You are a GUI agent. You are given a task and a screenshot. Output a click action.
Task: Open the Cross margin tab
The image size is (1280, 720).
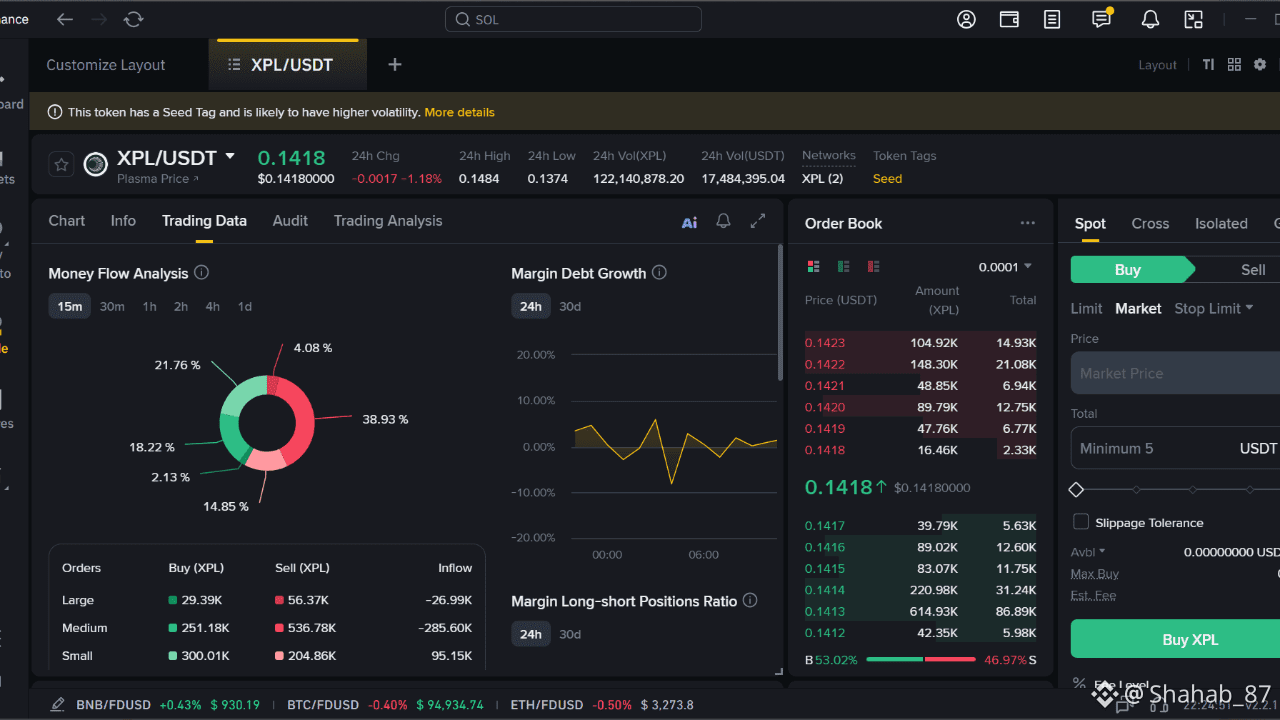(x=1150, y=224)
